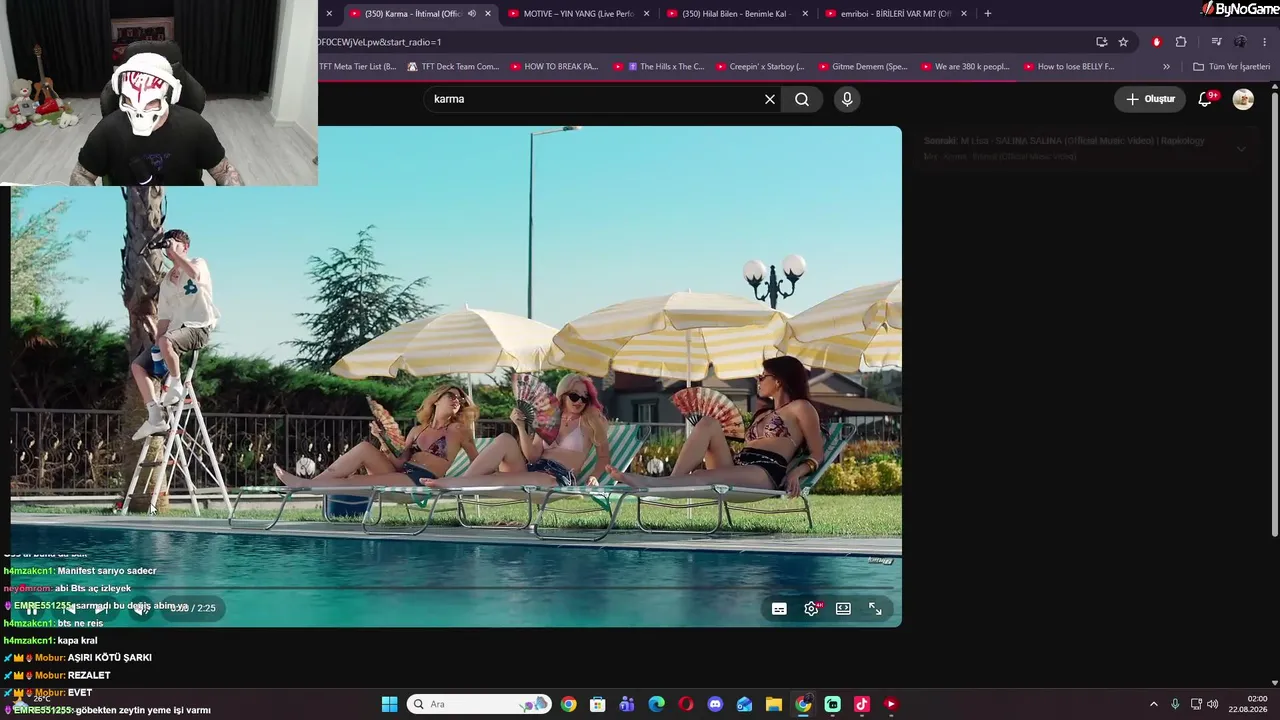
Task: Clear the YouTube search box text
Action: click(770, 99)
